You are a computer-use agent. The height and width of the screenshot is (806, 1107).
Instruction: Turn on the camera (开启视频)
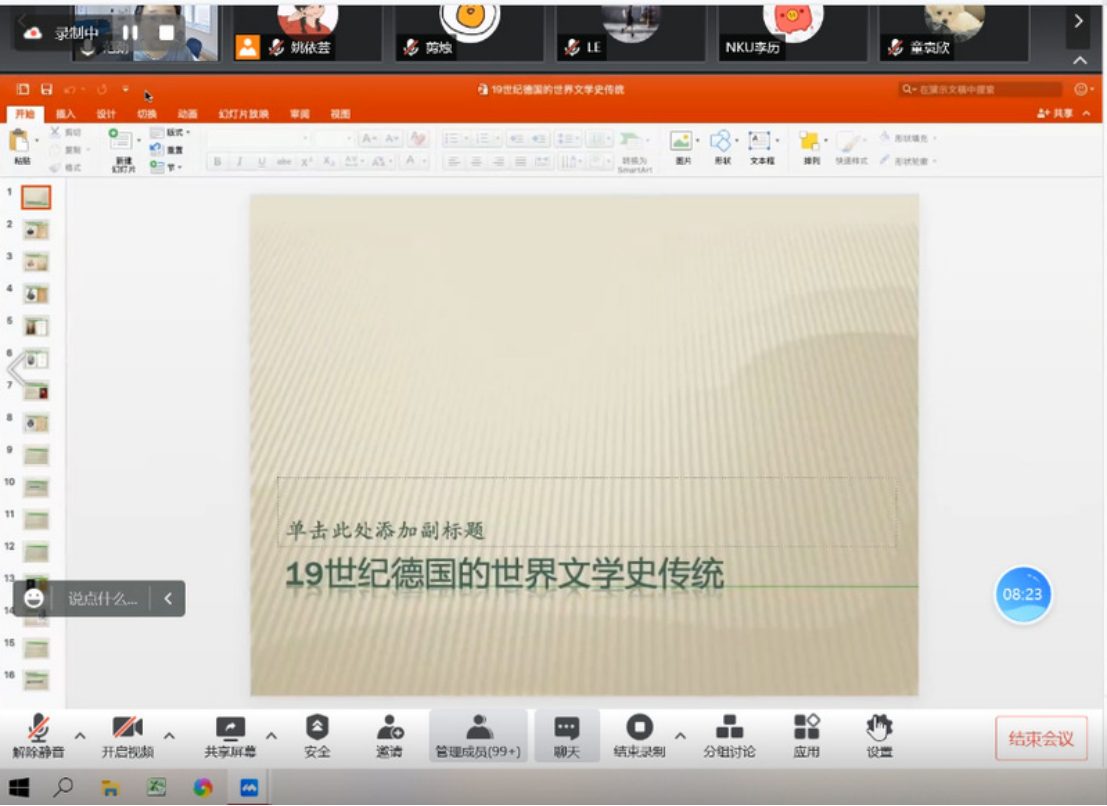[127, 736]
